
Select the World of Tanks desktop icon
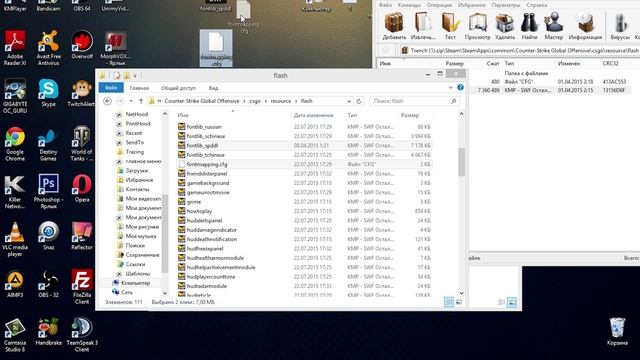82,144
